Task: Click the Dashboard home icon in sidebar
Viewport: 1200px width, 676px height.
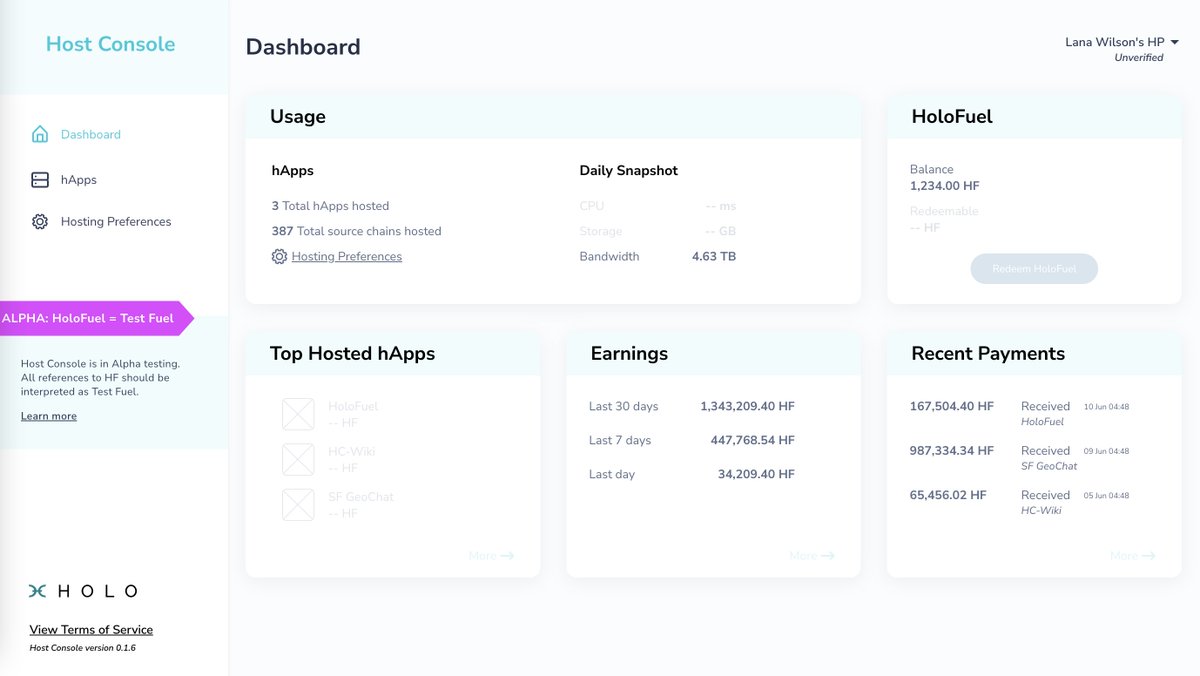Action: tap(40, 134)
